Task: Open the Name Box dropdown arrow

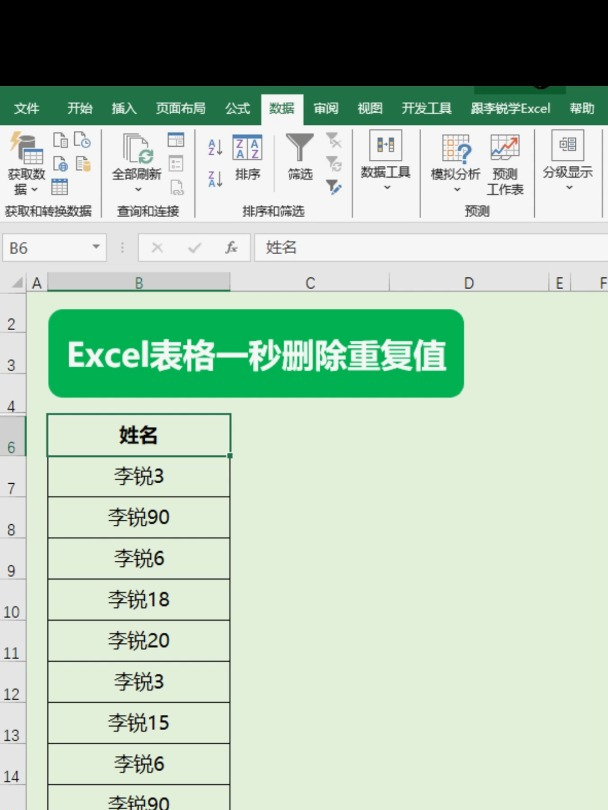Action: (x=96, y=247)
